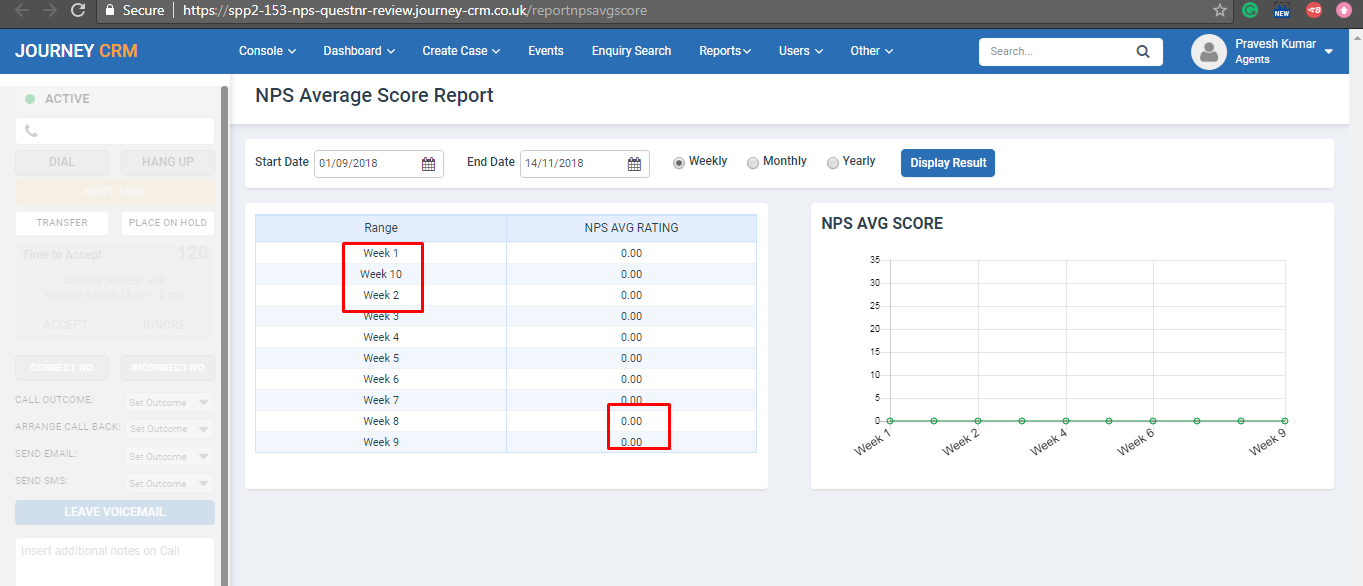Screen dimensions: 1363x586
Task: Click the Week 5 table row
Action: pyautogui.click(x=506, y=358)
